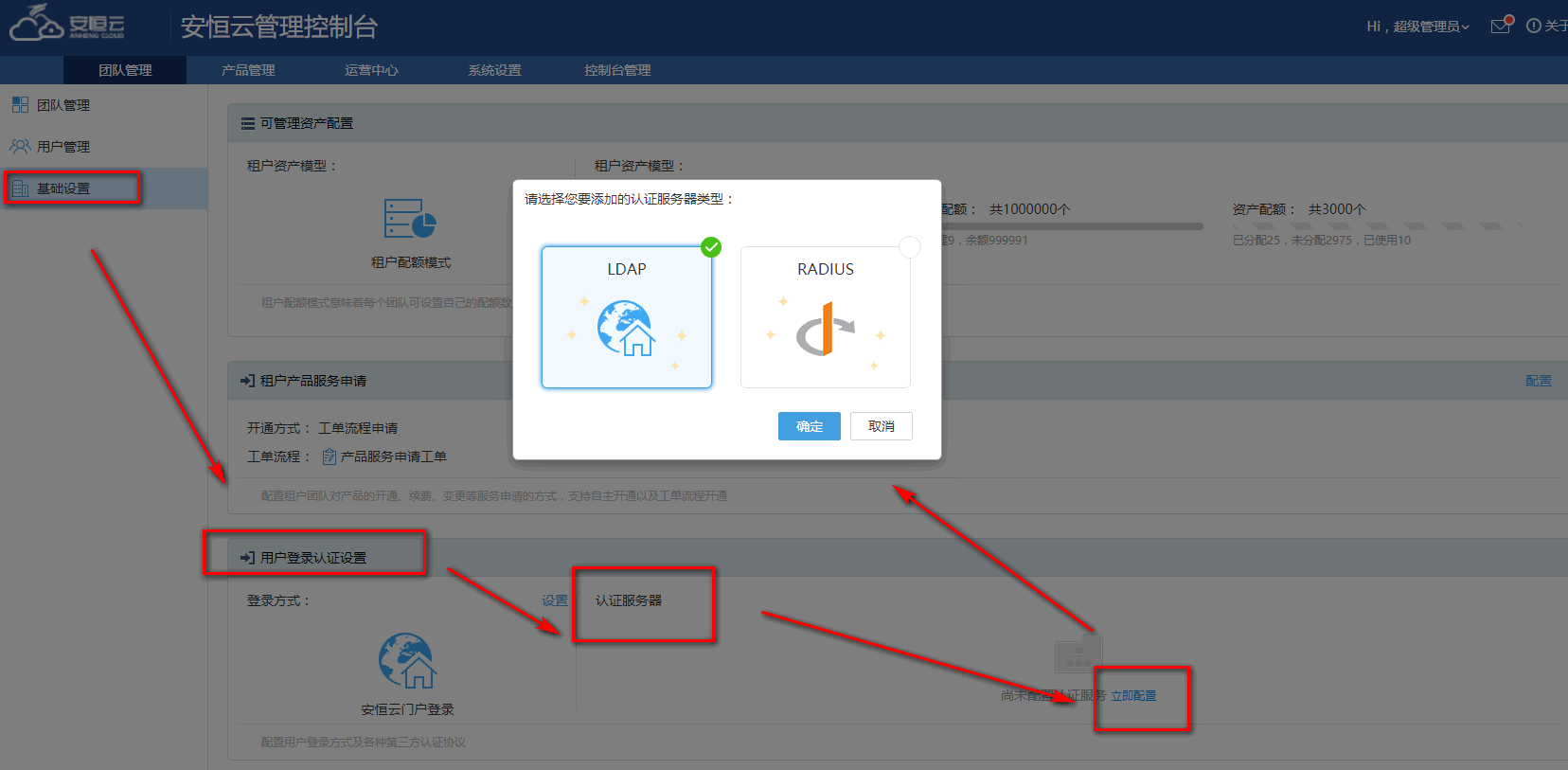
Task: Click the green check on LDAP
Action: (711, 247)
